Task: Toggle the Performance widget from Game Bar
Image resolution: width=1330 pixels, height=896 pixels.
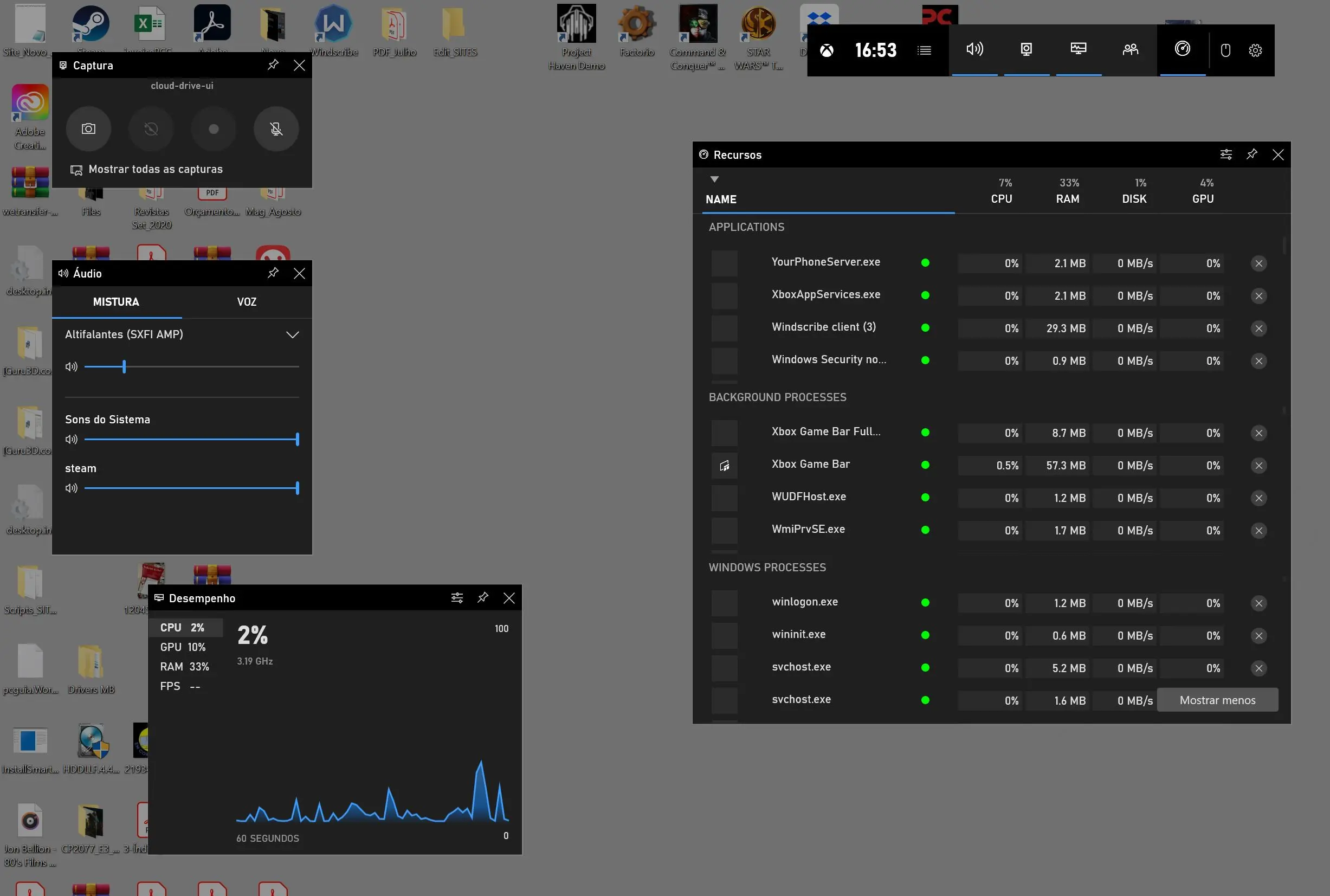Action: pos(1079,50)
